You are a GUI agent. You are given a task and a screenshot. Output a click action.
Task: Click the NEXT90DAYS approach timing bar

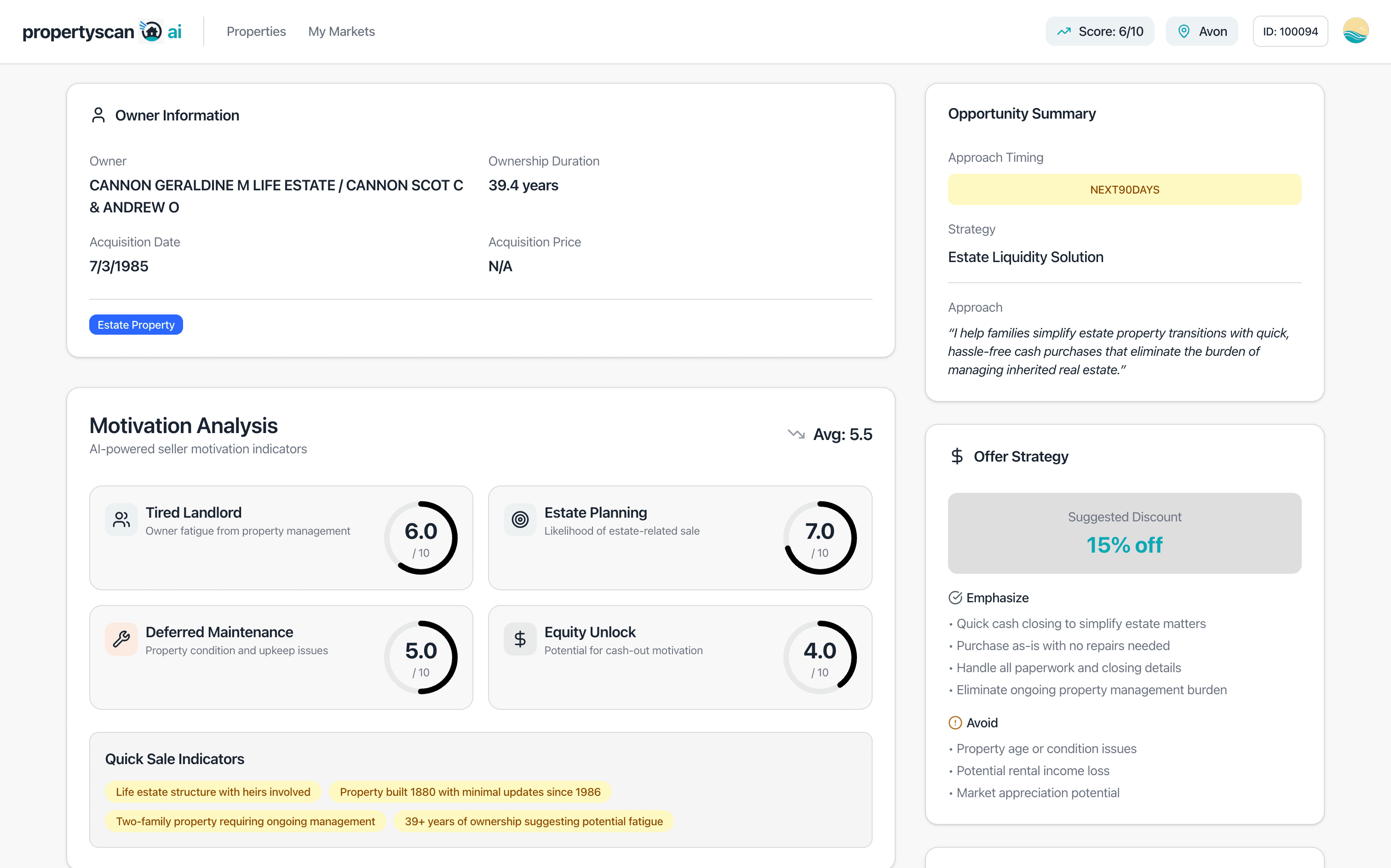(x=1125, y=189)
